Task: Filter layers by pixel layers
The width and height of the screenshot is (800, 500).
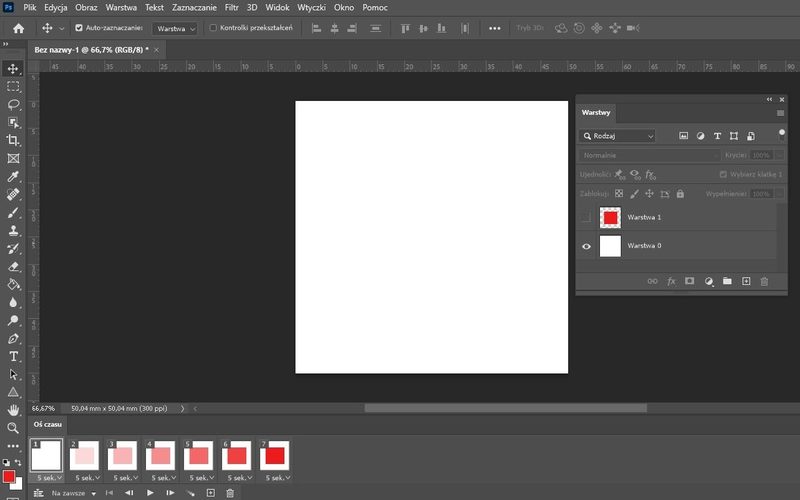Action: (684, 136)
